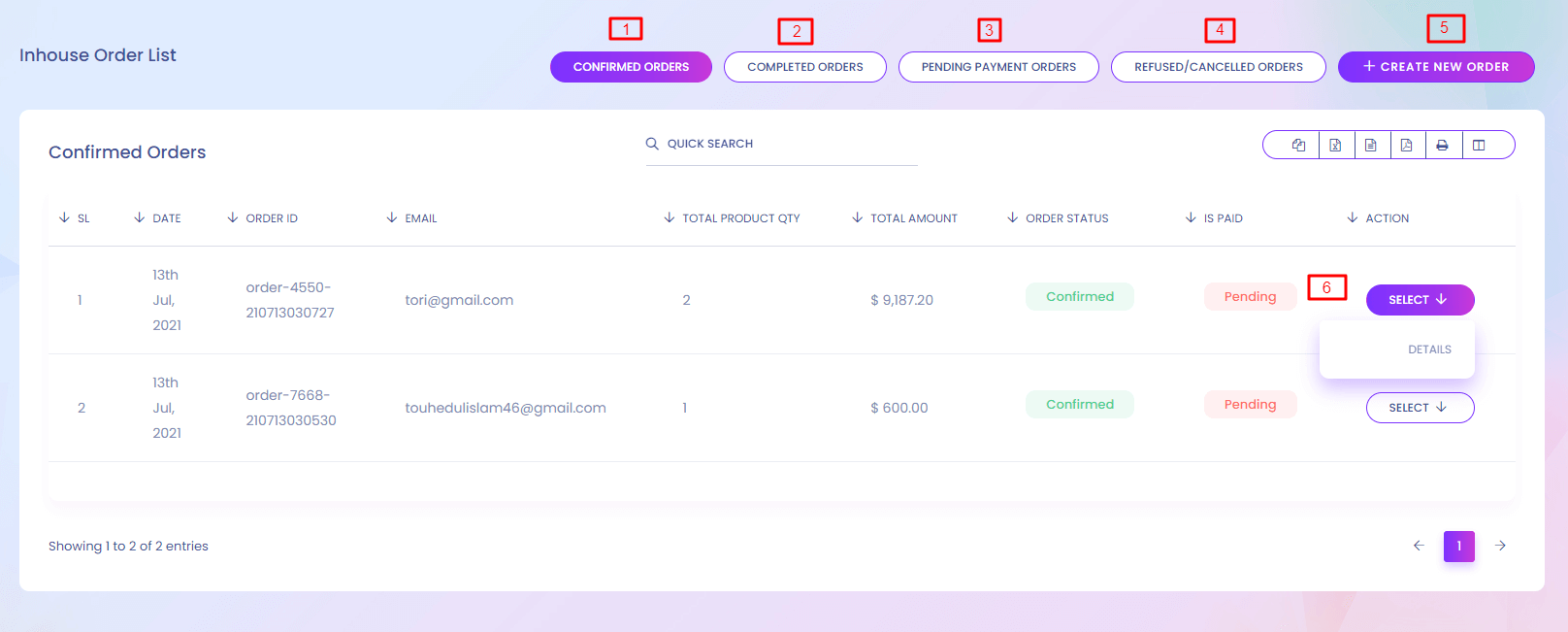Open Pending Payment Orders tab
Viewport: 1568px width, 632px height.
pyautogui.click(x=998, y=67)
